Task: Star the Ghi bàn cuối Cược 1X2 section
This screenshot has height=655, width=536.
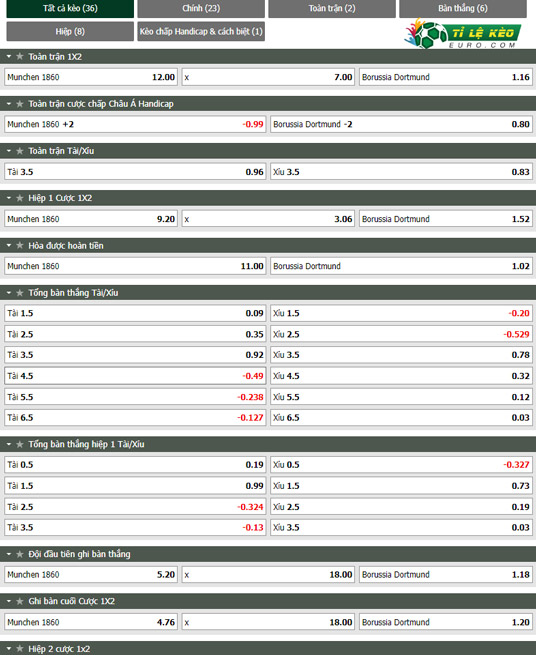Action: point(20,601)
